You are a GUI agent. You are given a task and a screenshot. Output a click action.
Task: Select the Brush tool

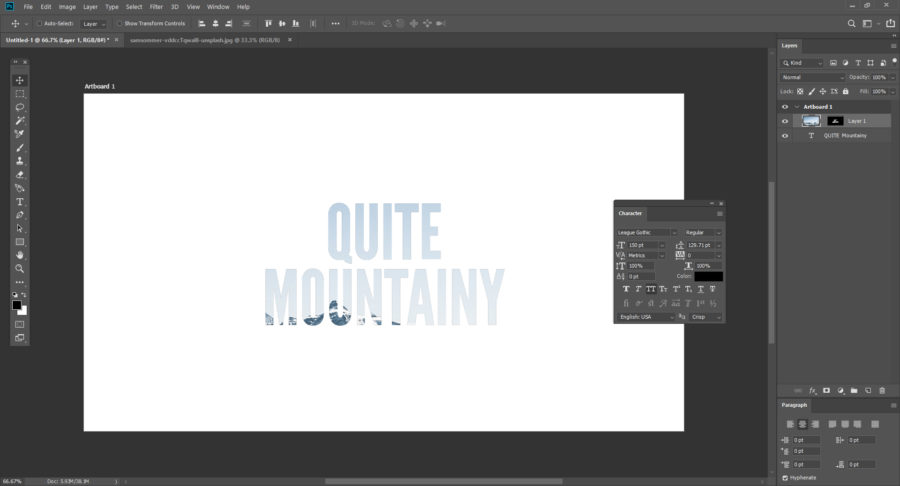(x=20, y=147)
